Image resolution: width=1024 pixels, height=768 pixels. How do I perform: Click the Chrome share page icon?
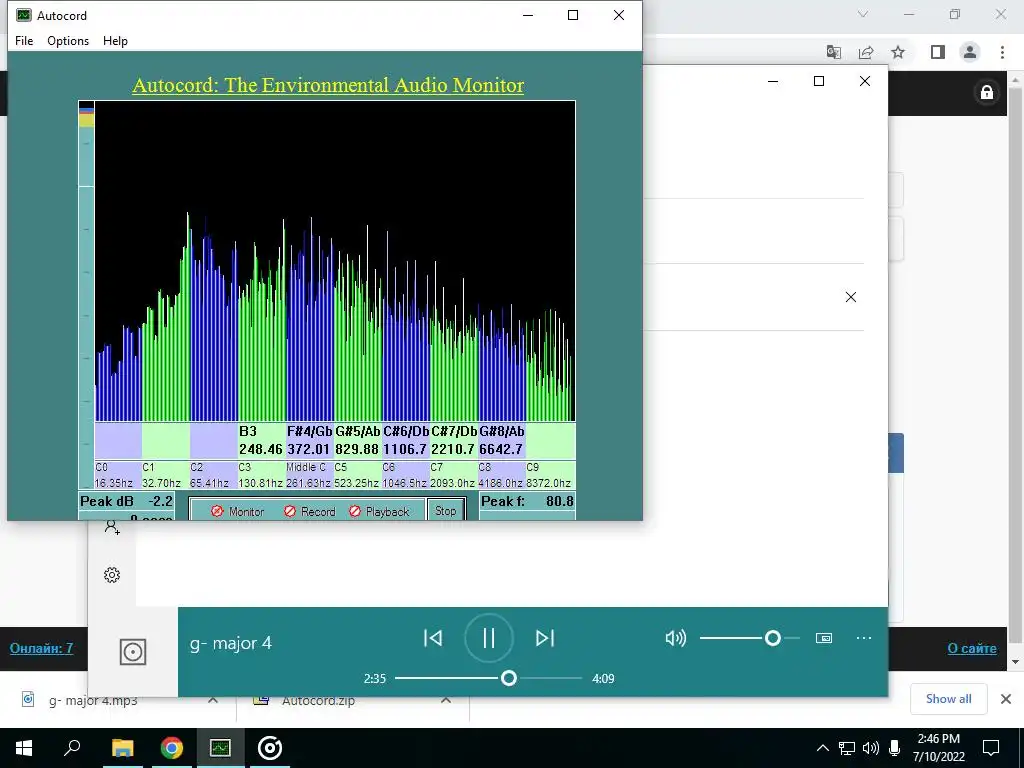pyautogui.click(x=866, y=52)
